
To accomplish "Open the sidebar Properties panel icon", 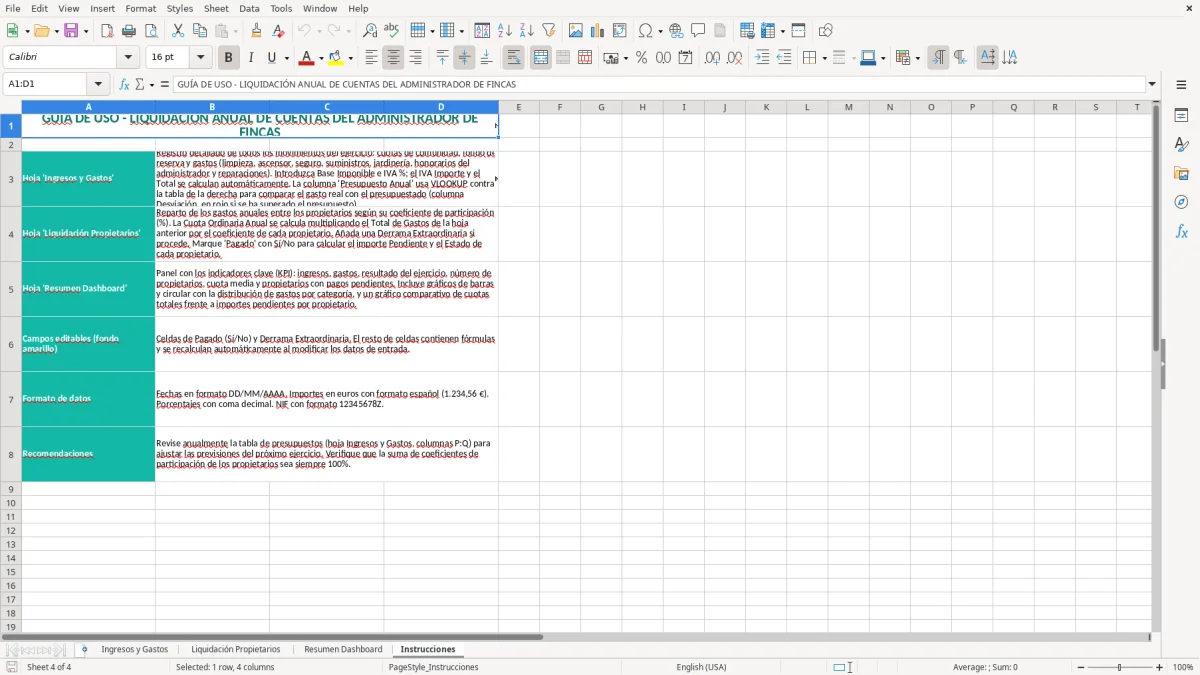I will [x=1181, y=116].
